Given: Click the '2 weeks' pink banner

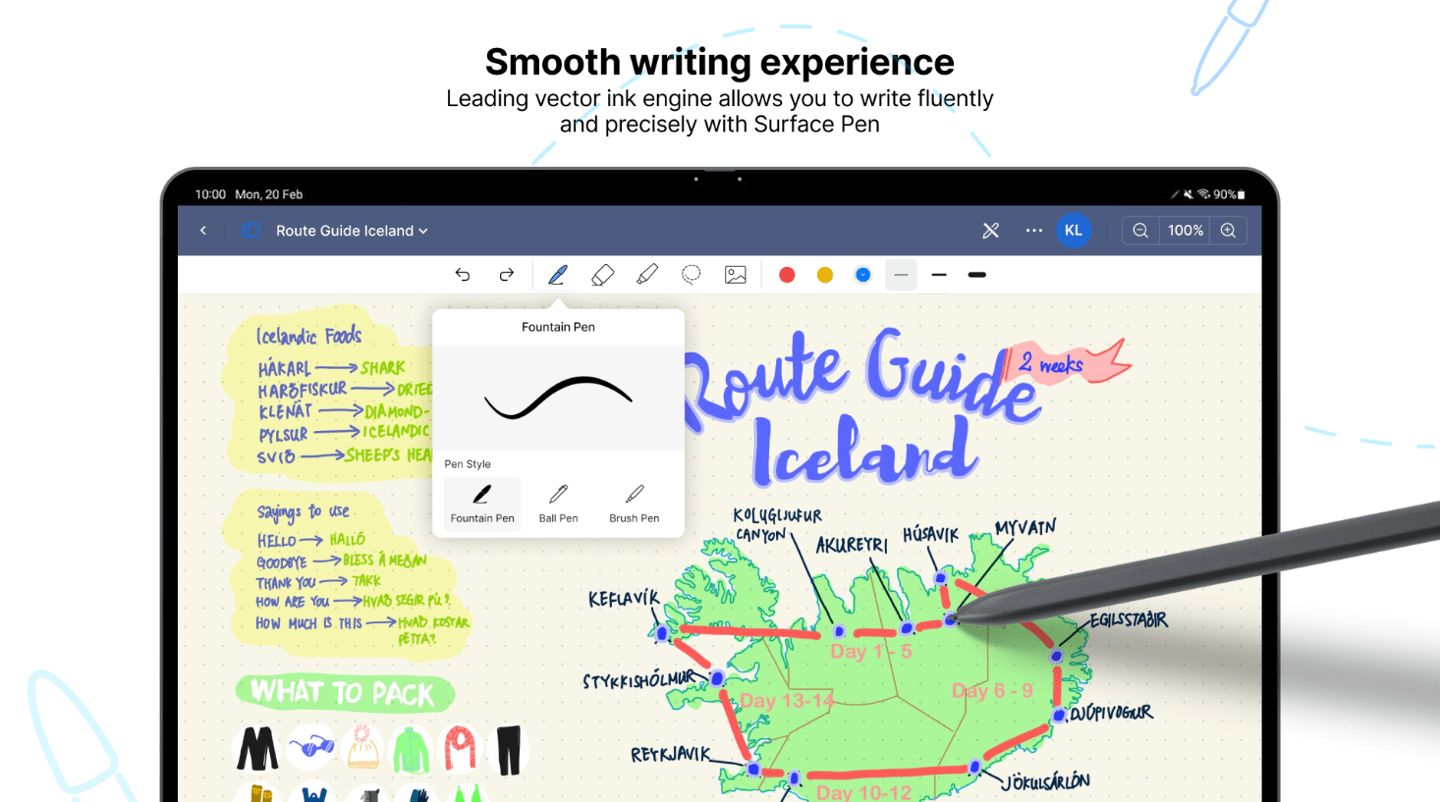Looking at the screenshot, I should pos(1065,364).
